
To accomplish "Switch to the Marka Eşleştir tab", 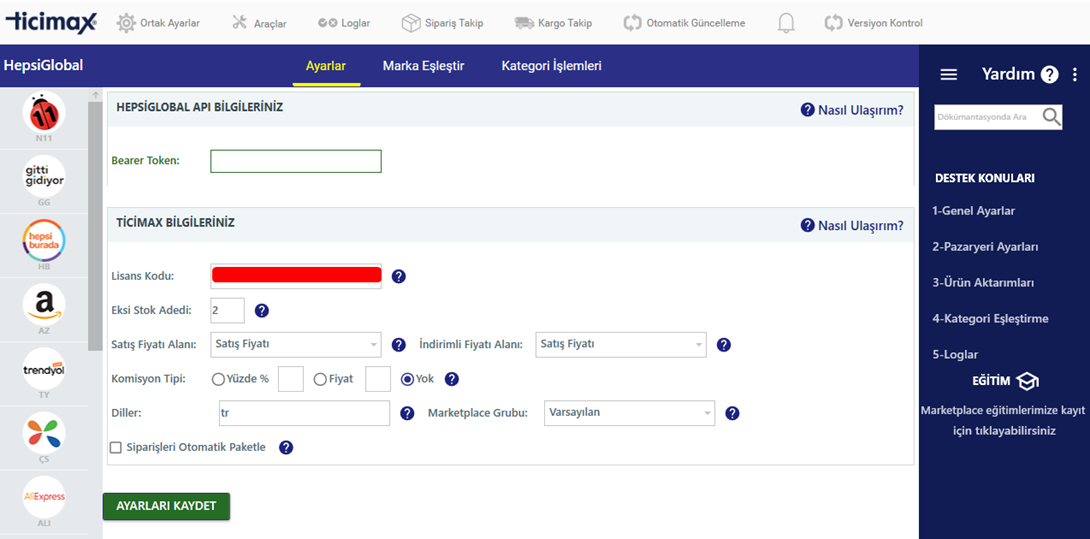I will (423, 66).
